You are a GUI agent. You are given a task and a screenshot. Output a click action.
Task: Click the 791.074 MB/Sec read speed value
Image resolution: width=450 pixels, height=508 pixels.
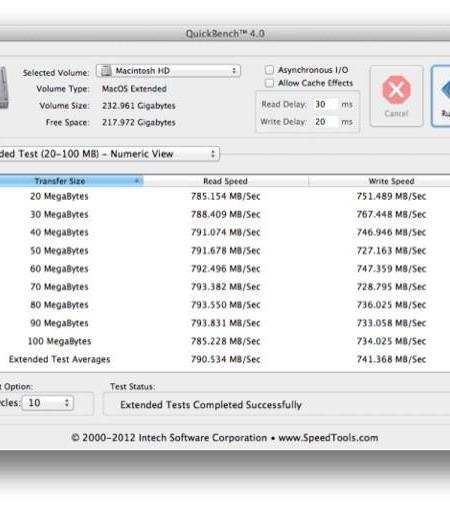(x=225, y=232)
